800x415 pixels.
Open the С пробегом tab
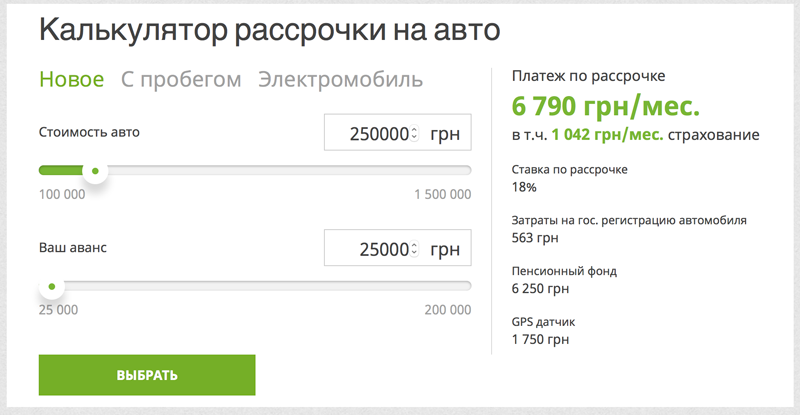coord(181,80)
